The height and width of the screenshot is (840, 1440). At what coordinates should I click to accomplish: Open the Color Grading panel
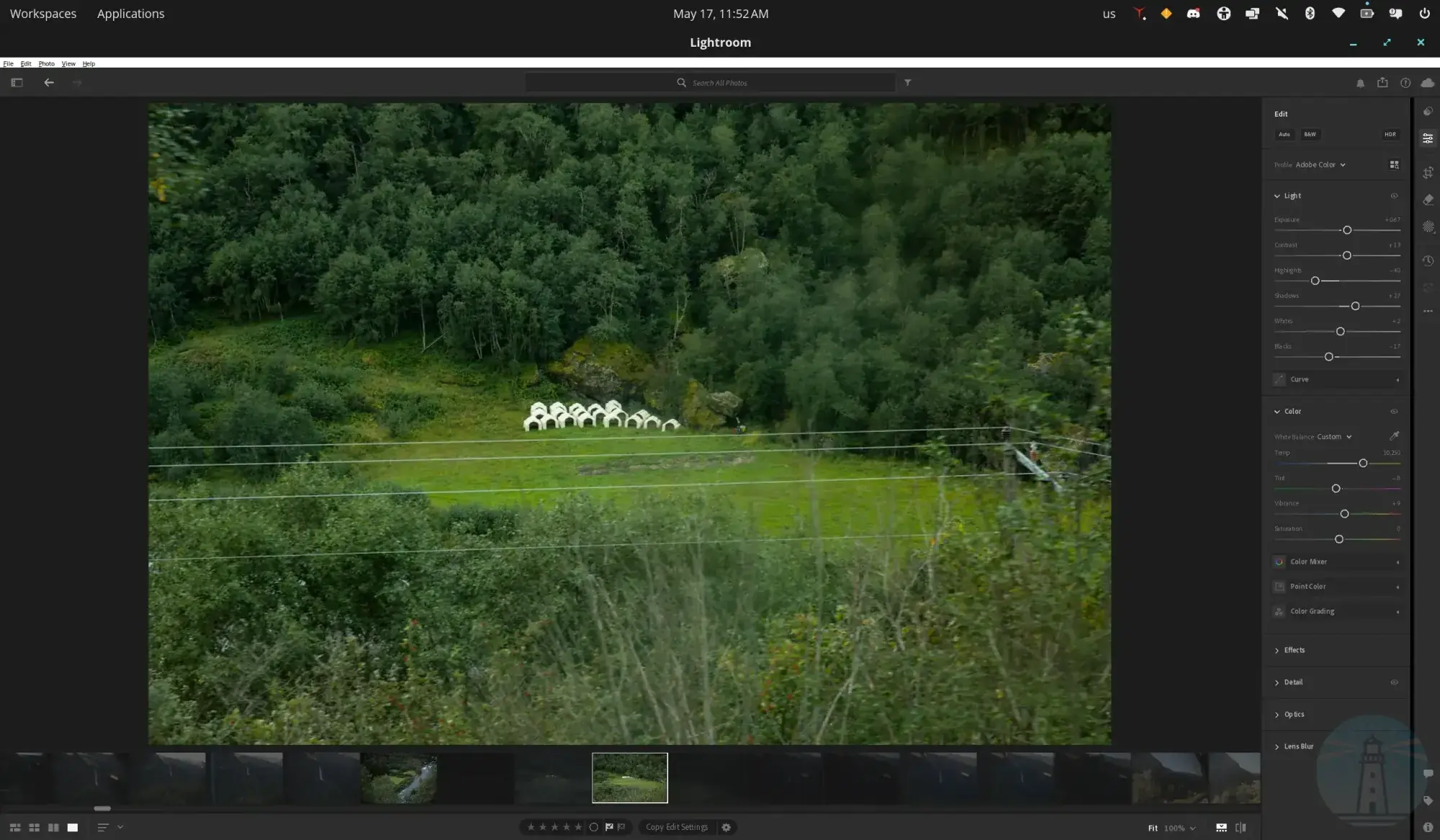pyautogui.click(x=1336, y=611)
